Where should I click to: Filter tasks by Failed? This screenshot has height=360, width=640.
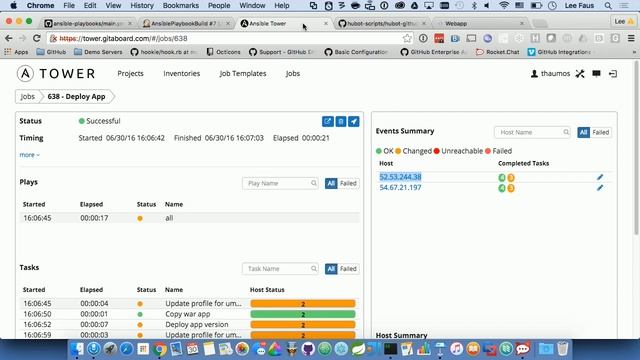point(348,269)
